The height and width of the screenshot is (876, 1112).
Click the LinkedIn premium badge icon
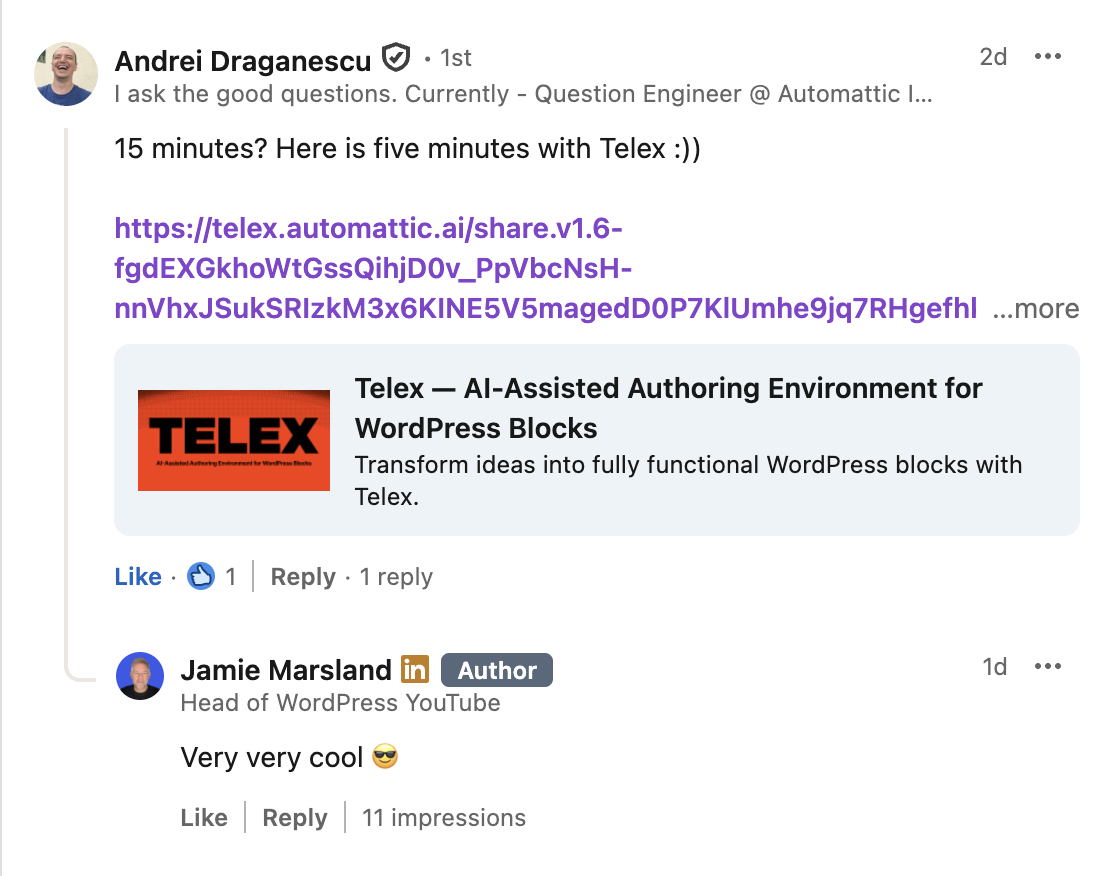click(415, 669)
